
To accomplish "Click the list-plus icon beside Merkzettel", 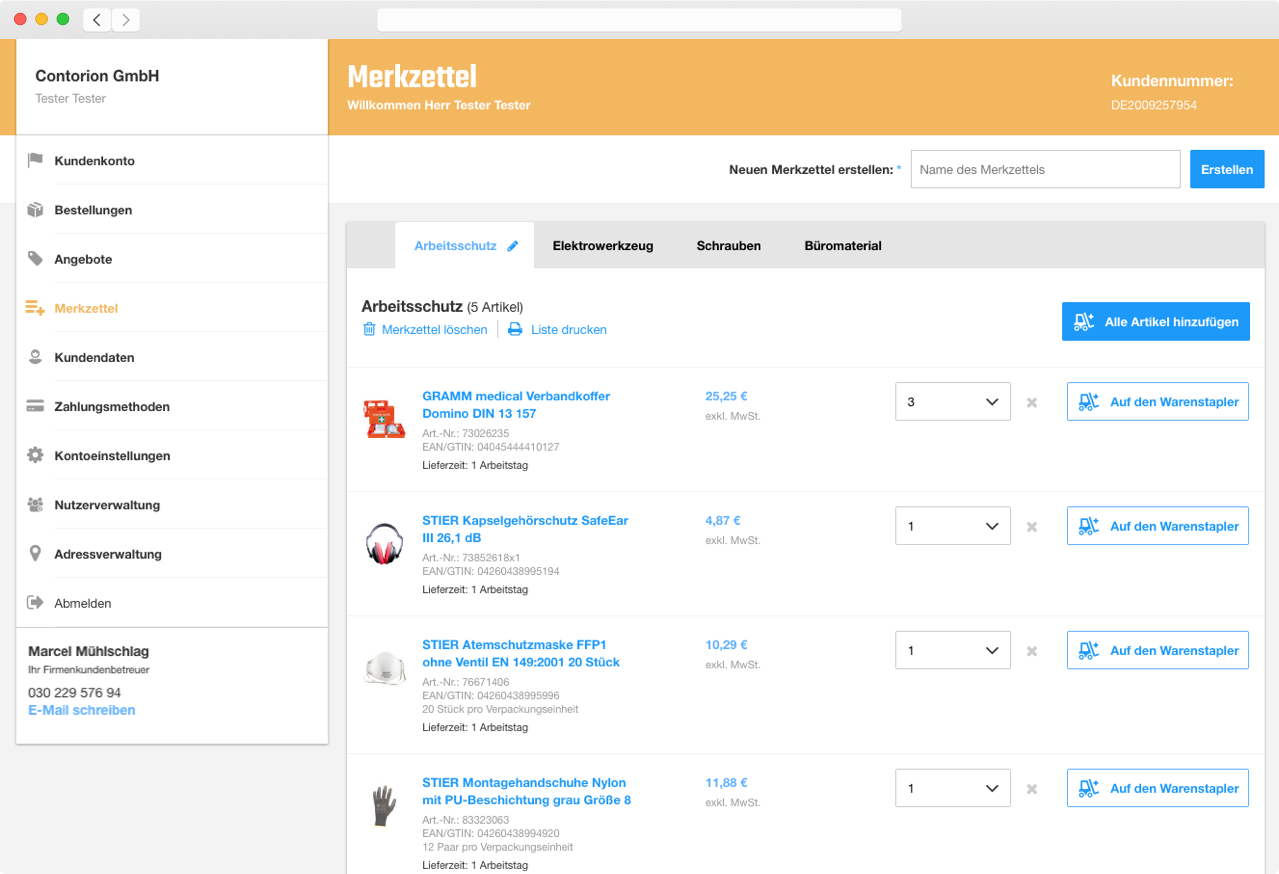I will (x=35, y=308).
